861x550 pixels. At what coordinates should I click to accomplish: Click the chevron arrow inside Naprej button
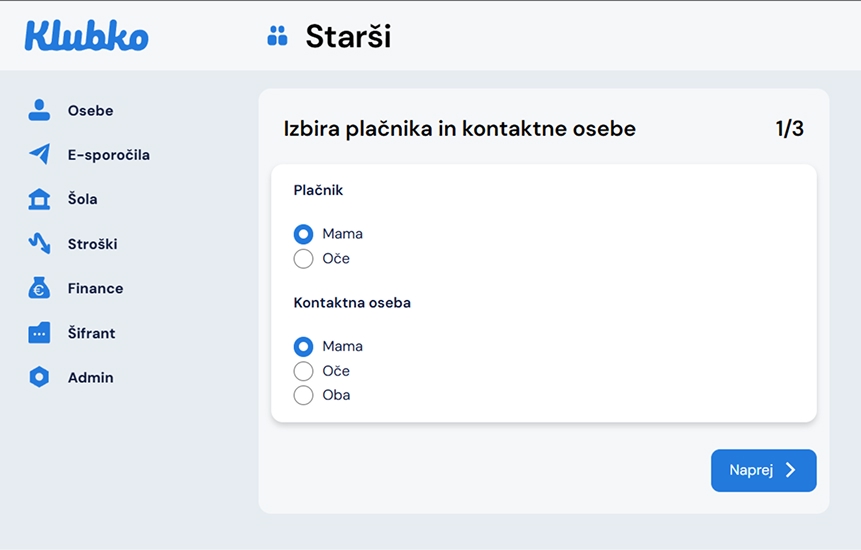pos(791,470)
